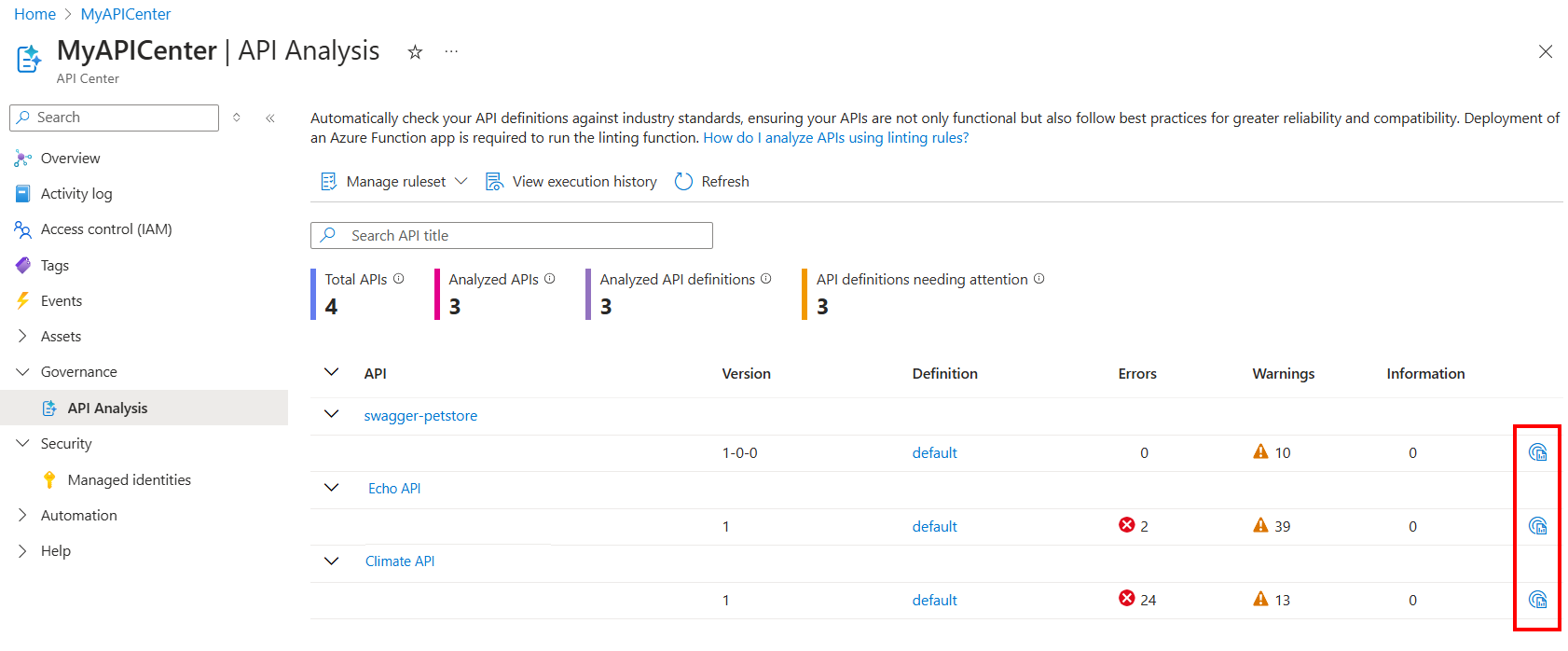1568x651 pixels.
Task: Collapse the Echo API row
Action: pyautogui.click(x=331, y=487)
